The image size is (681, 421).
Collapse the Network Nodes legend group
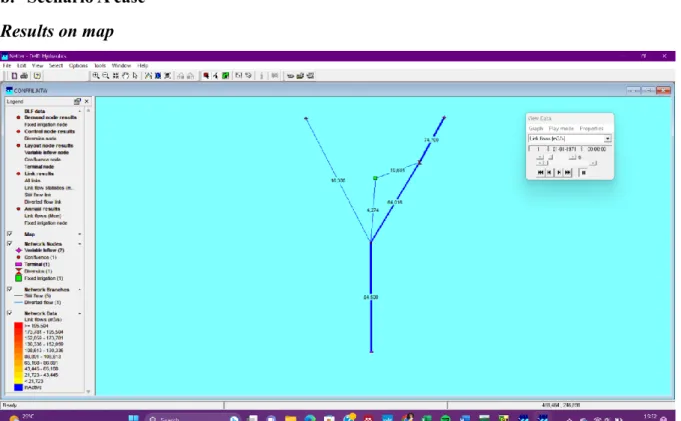[79, 244]
